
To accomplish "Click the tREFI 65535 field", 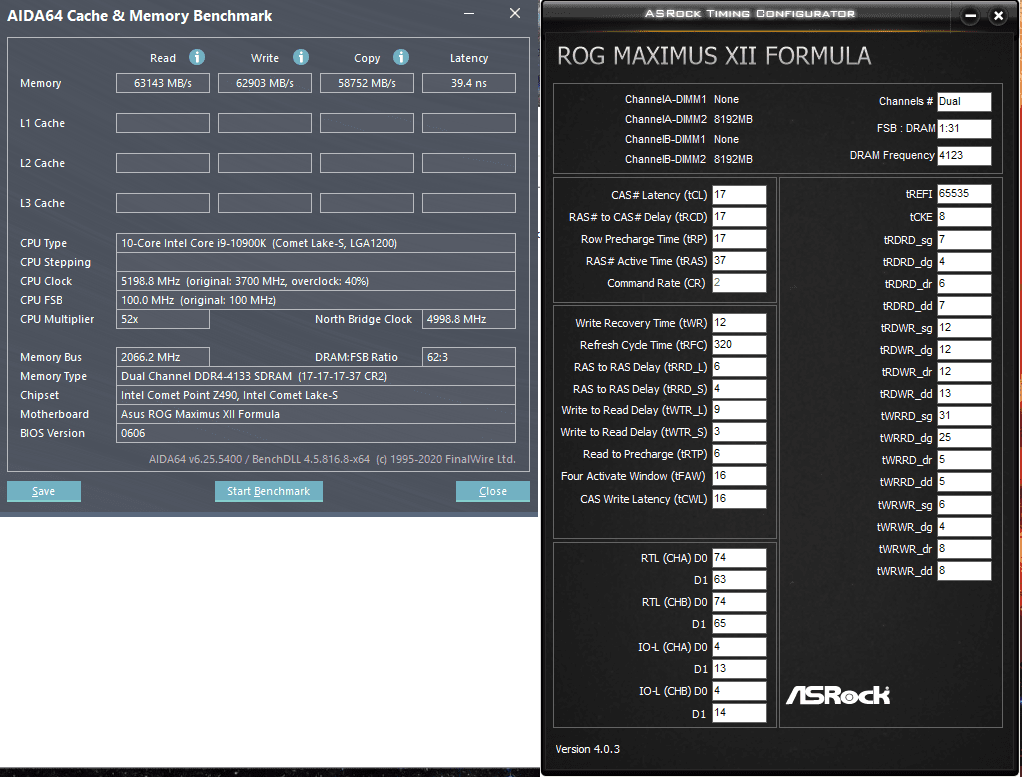I will tap(964, 194).
